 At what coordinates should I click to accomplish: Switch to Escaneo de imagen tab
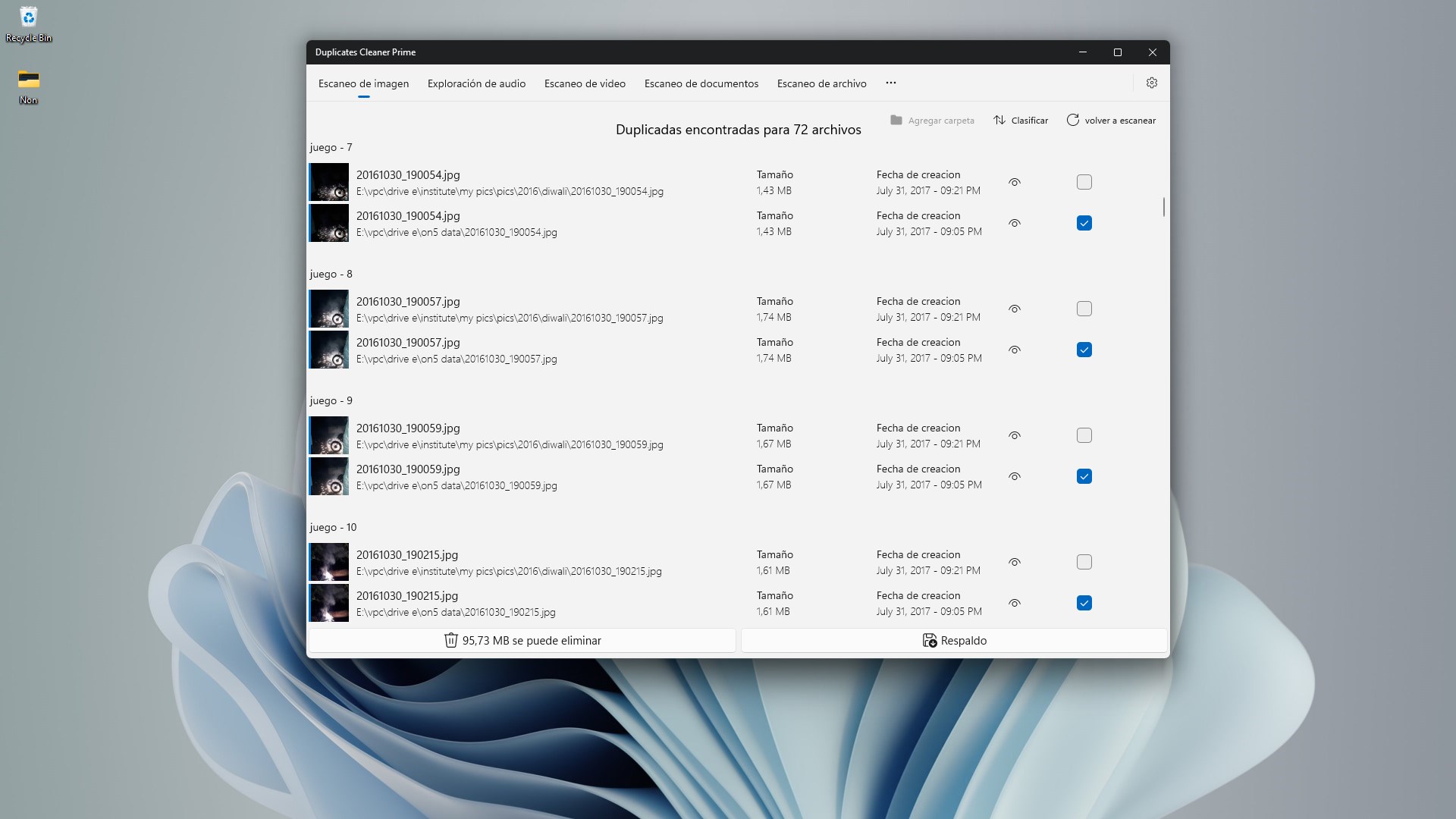[363, 83]
